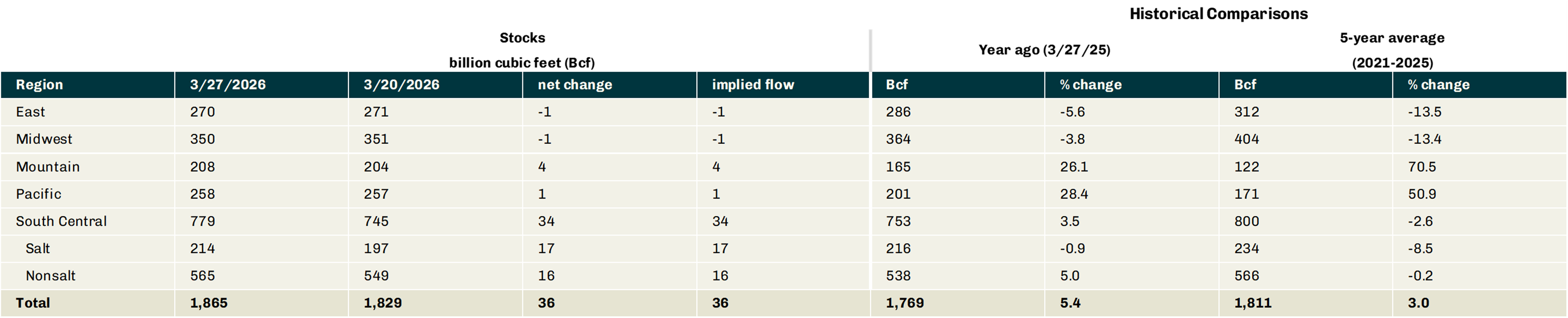Click the Midwest region row label
Screen dimensions: 1568x318
click(x=44, y=140)
